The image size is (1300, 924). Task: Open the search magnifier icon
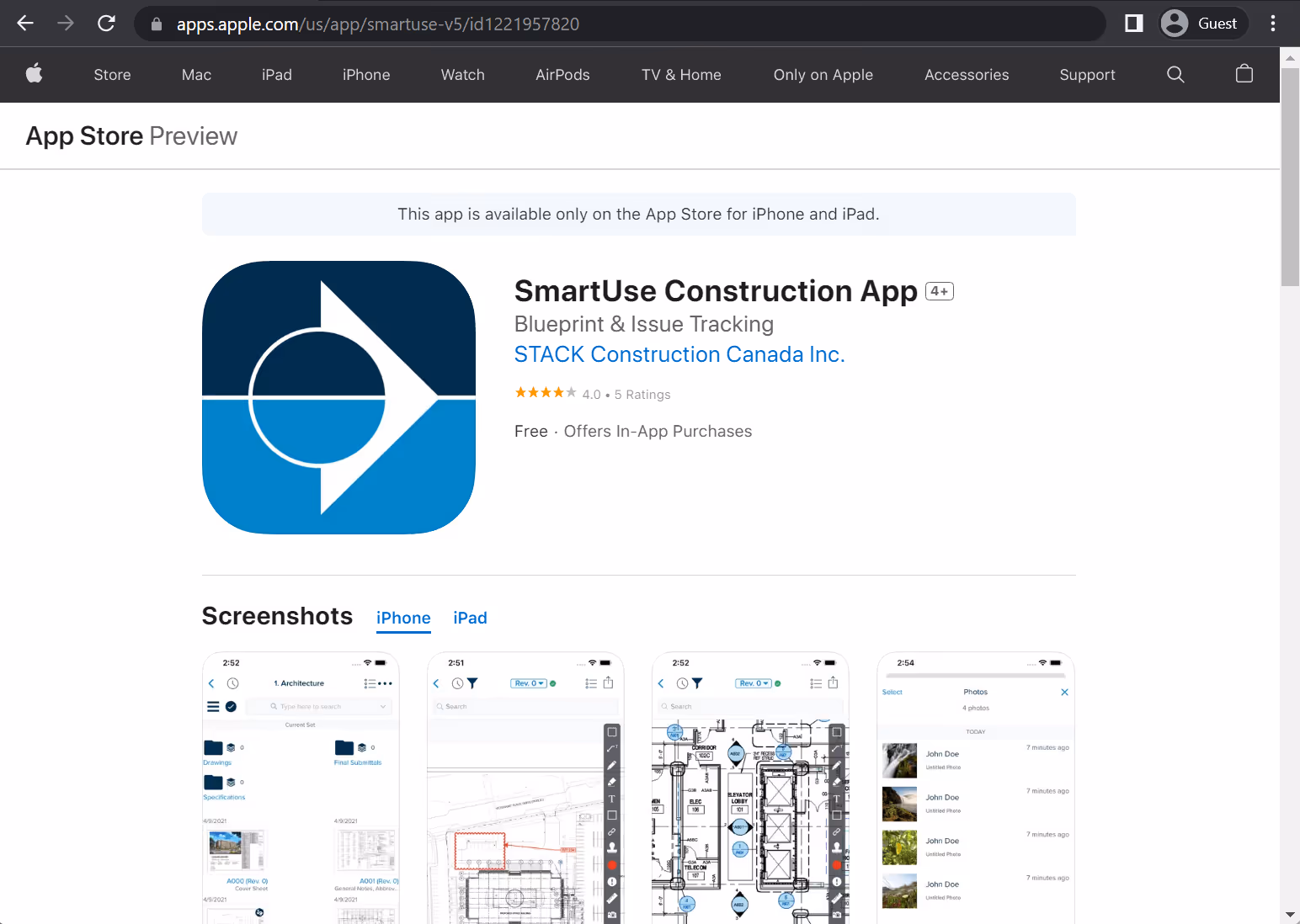[1175, 74]
